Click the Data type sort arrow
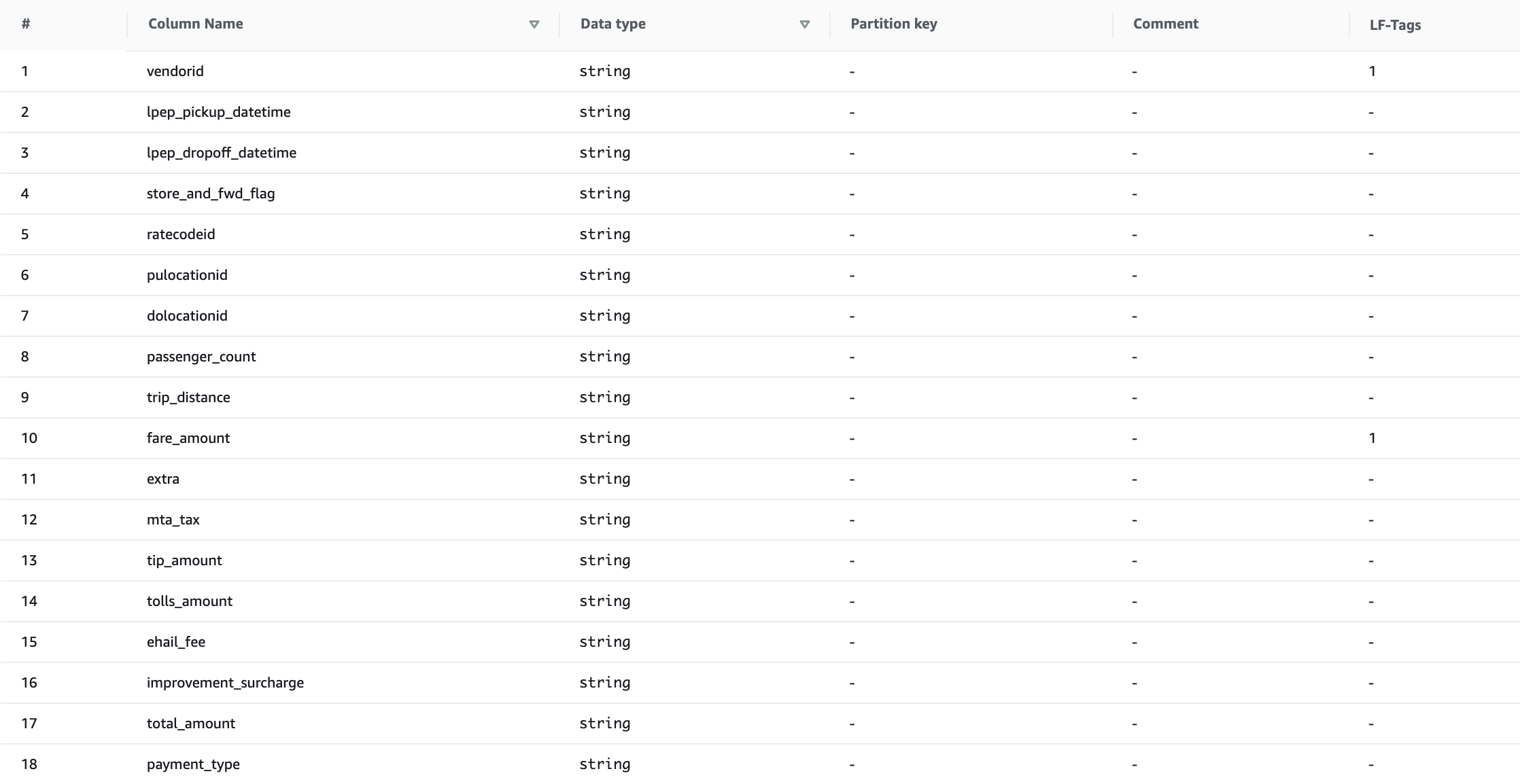This screenshot has height=784, width=1520. (805, 24)
